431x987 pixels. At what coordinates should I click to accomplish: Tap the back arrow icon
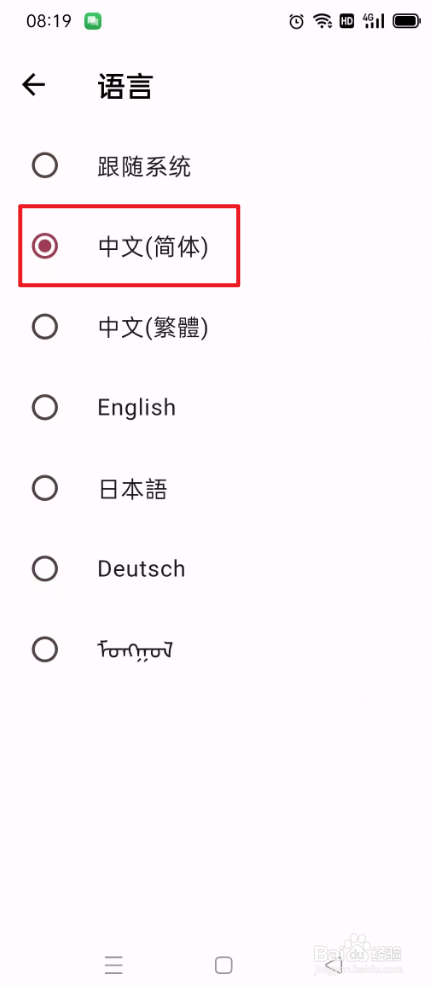pos(33,85)
